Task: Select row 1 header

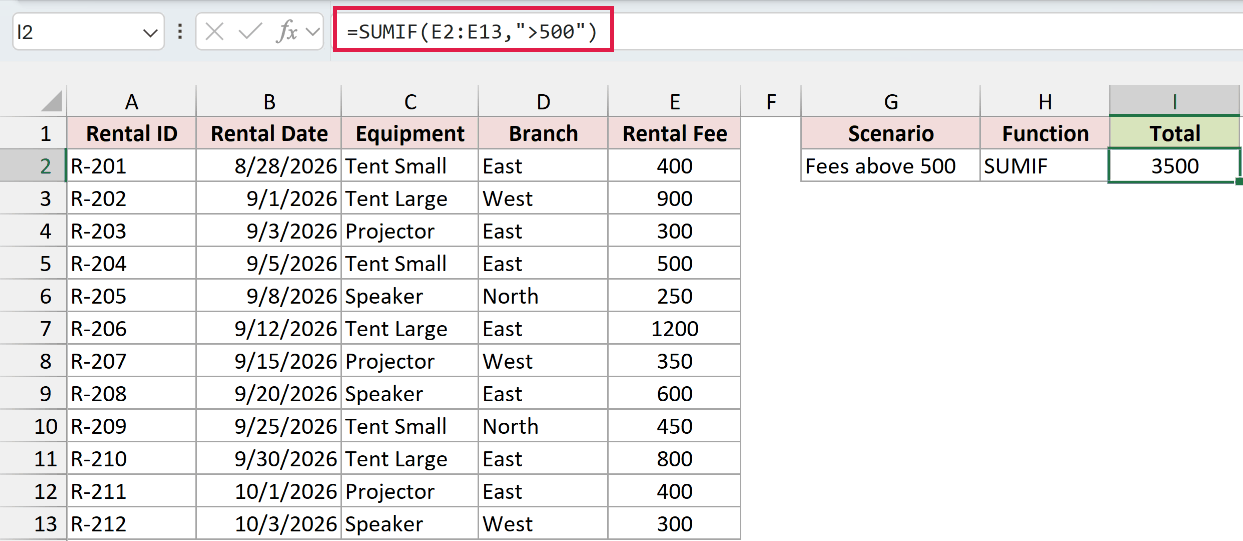Action: pos(33,133)
